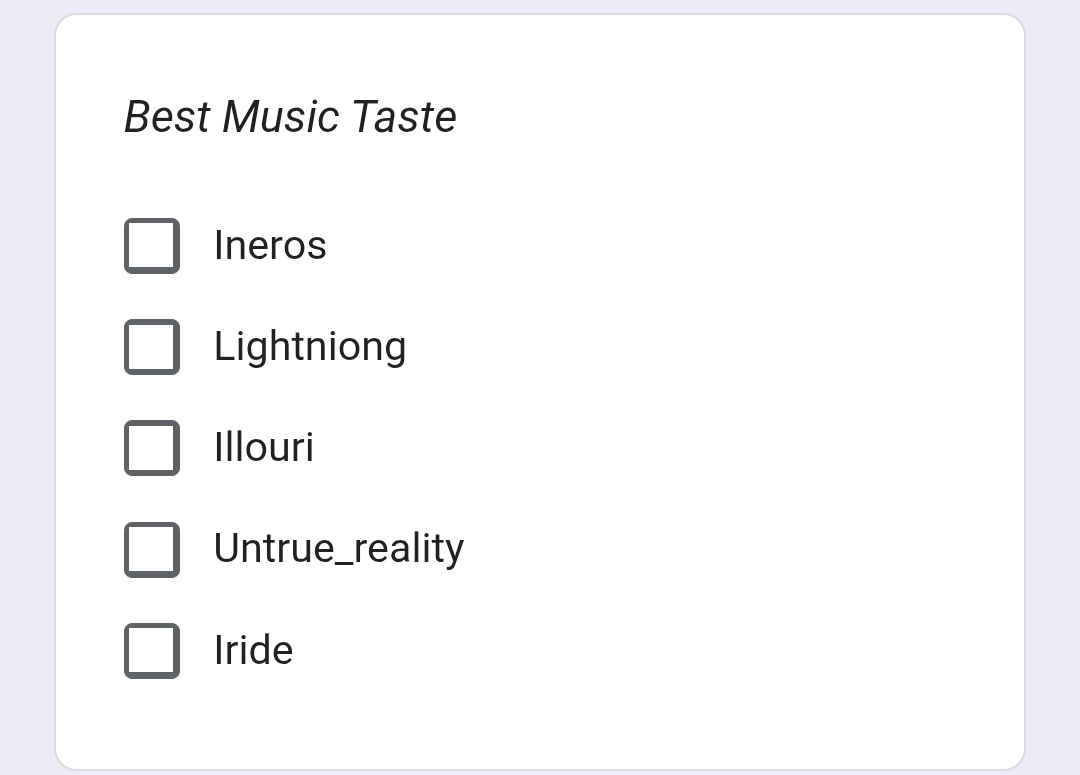Click the word Taste in the heading
Image resolution: width=1080 pixels, height=775 pixels.
404,117
